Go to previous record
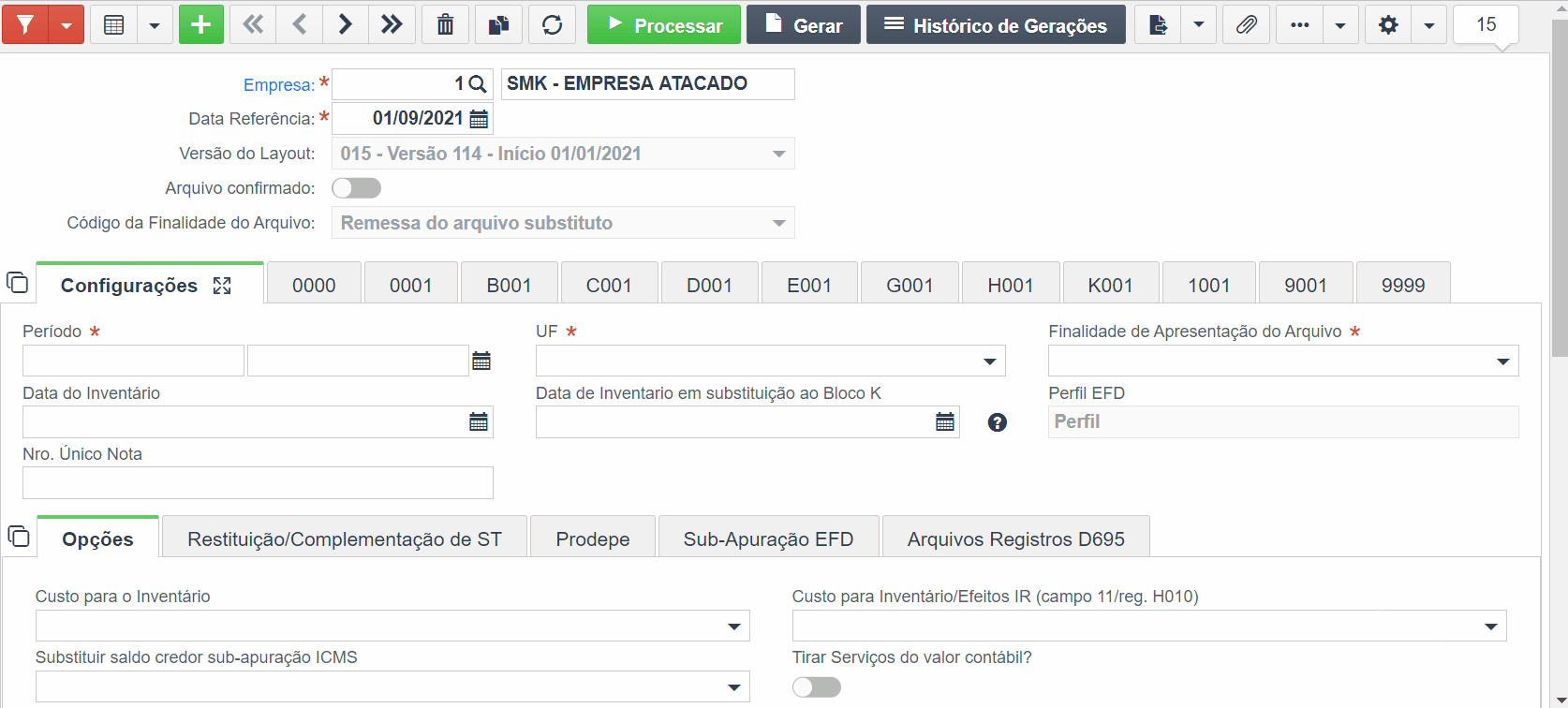1568x708 pixels. (300, 24)
